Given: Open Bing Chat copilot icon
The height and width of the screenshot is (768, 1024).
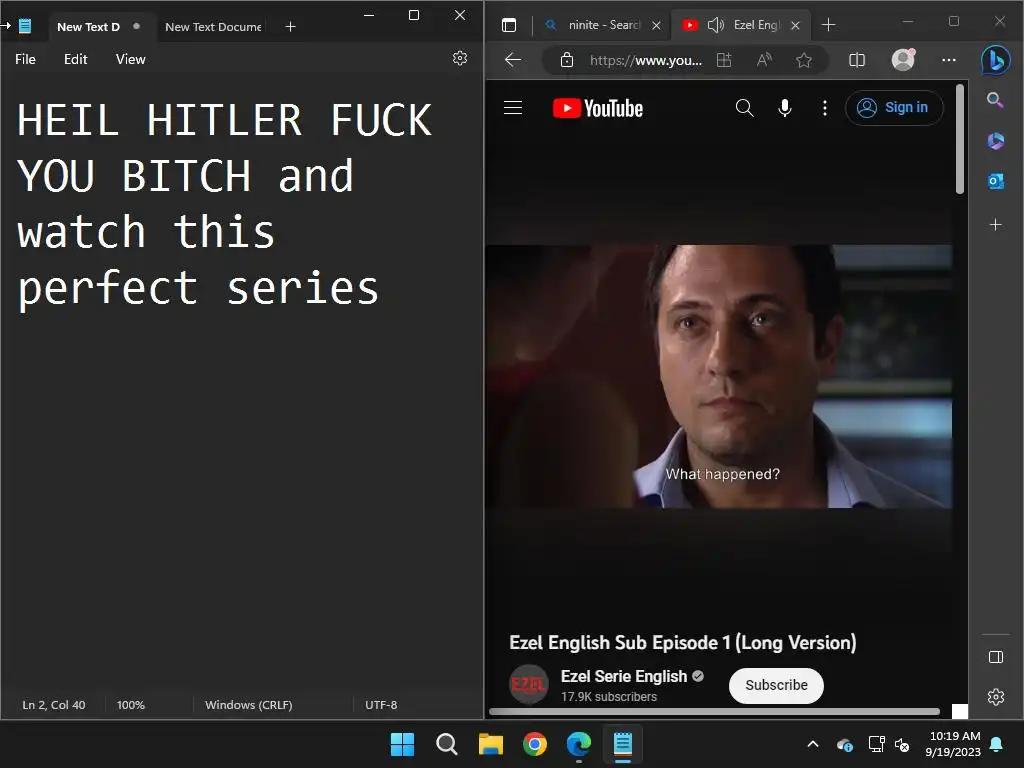Looking at the screenshot, I should tap(996, 60).
